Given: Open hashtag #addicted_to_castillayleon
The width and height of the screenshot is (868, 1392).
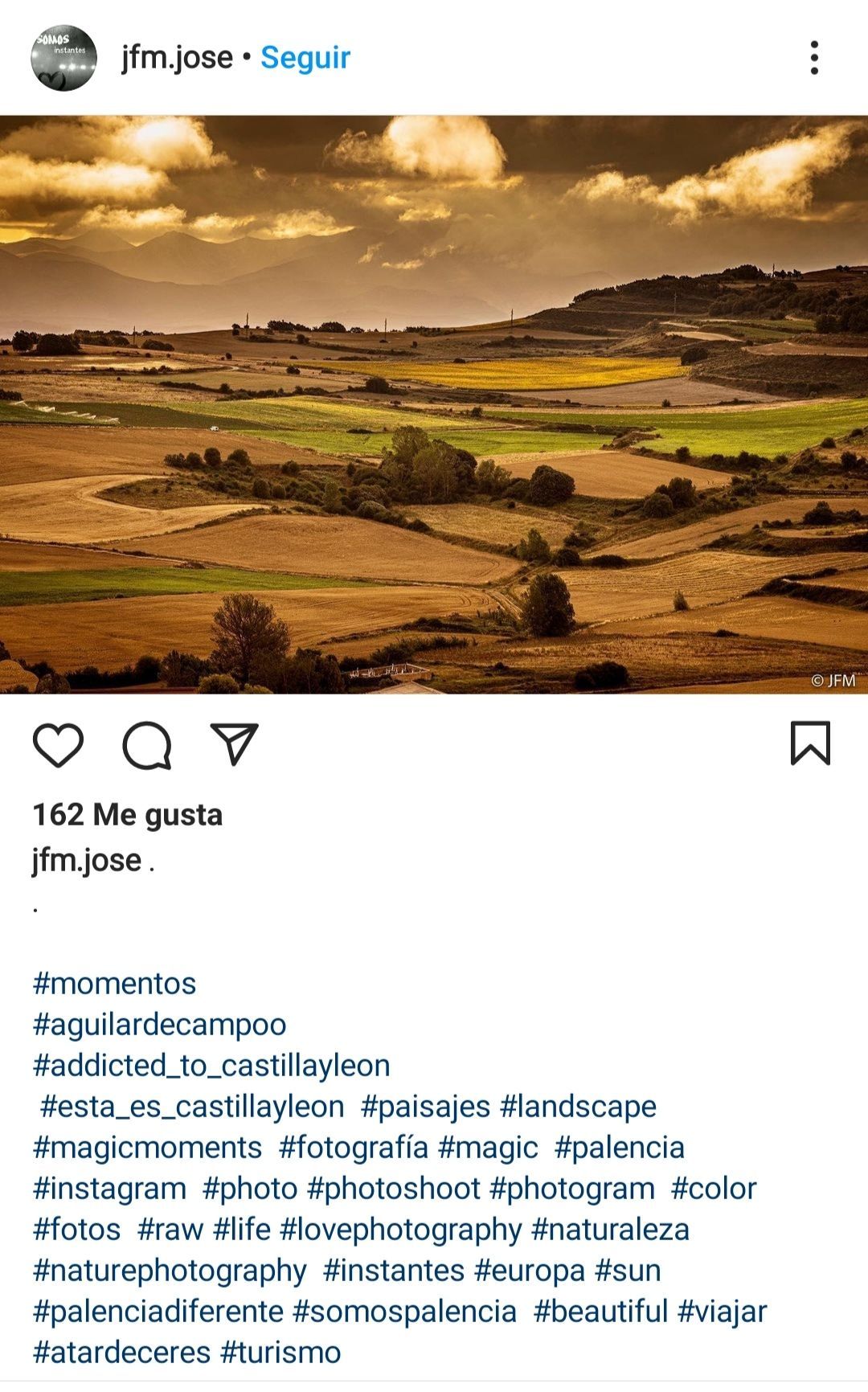Looking at the screenshot, I should click(x=211, y=1066).
